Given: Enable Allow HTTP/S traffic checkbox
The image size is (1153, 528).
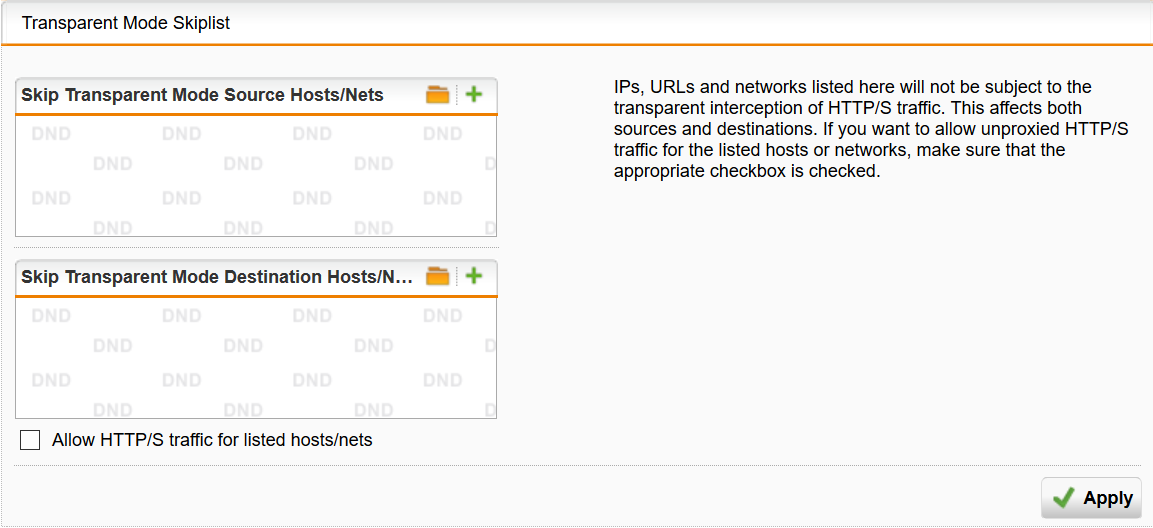Looking at the screenshot, I should click(30, 440).
